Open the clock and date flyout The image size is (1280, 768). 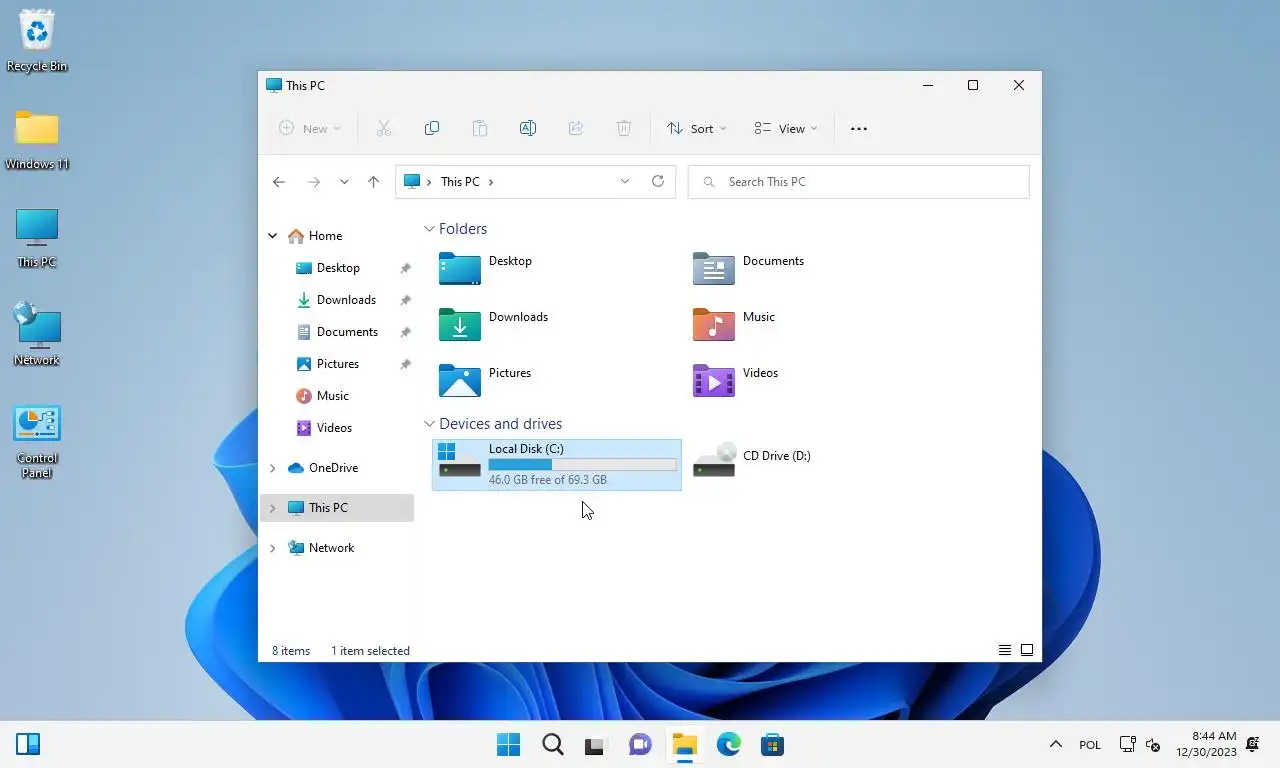click(1207, 744)
